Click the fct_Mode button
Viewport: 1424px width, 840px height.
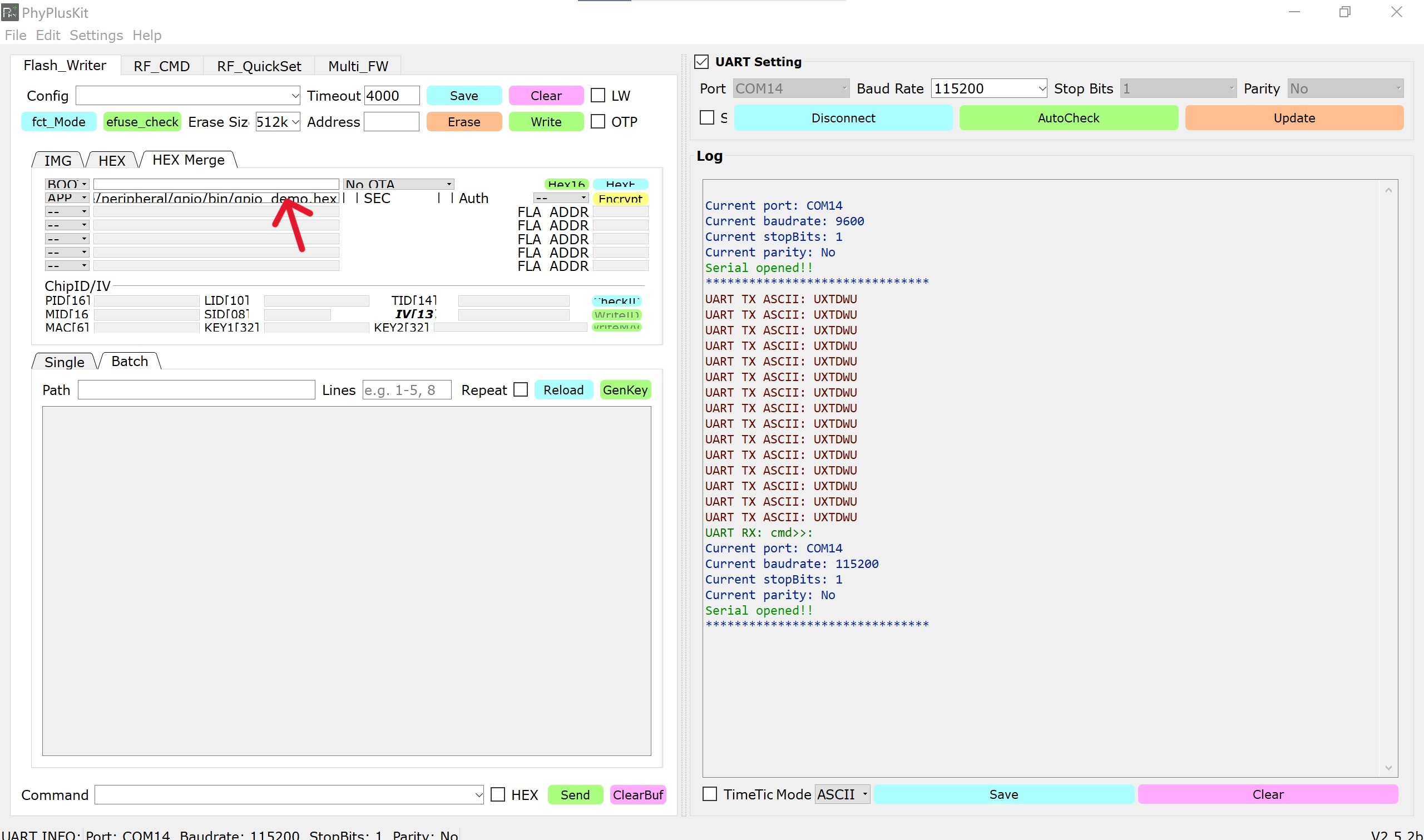(x=59, y=122)
